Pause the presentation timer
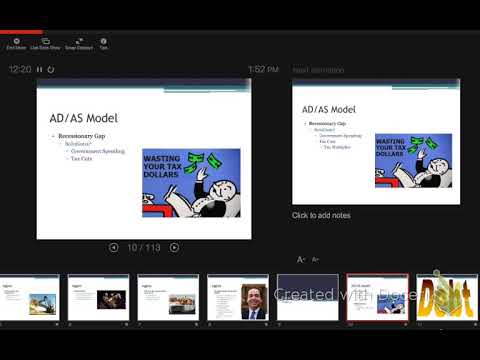The image size is (480, 360). click(40, 69)
